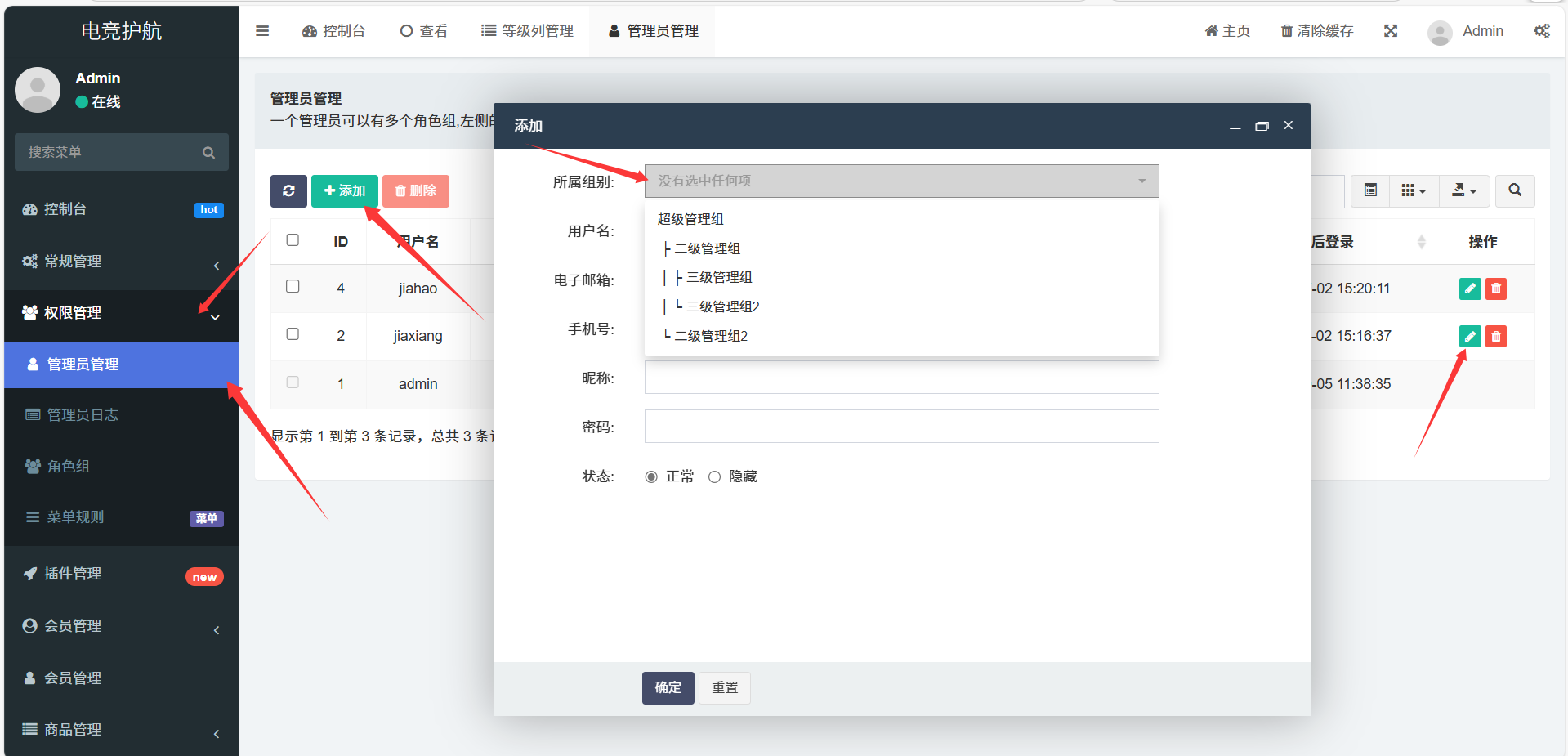Click the refresh table icon button
The height and width of the screenshot is (756, 1568).
[288, 191]
